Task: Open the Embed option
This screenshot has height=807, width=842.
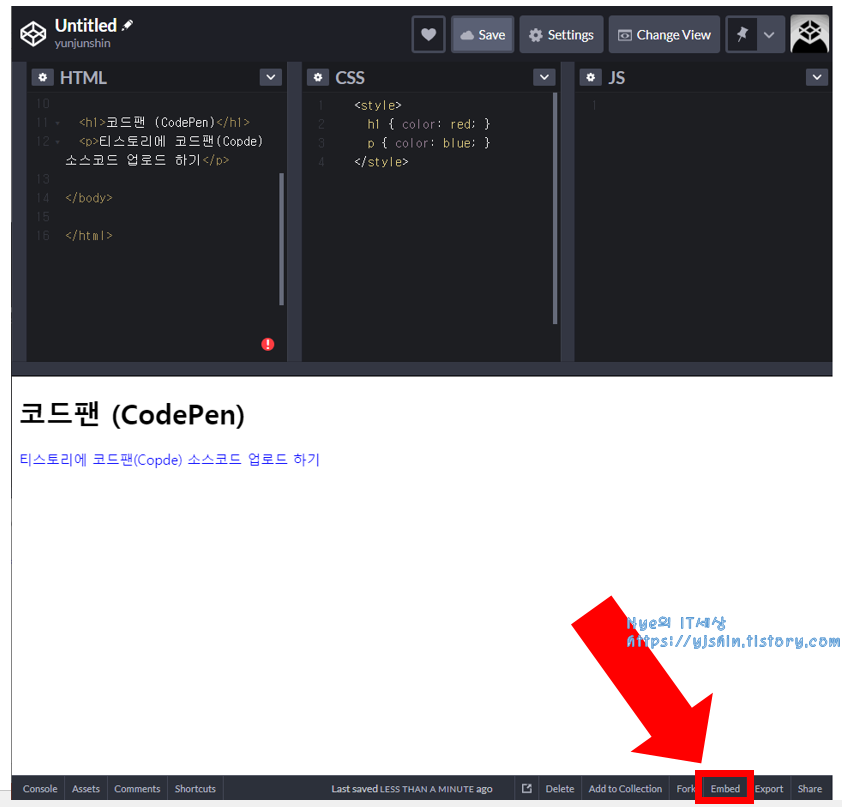Action: click(x=725, y=788)
